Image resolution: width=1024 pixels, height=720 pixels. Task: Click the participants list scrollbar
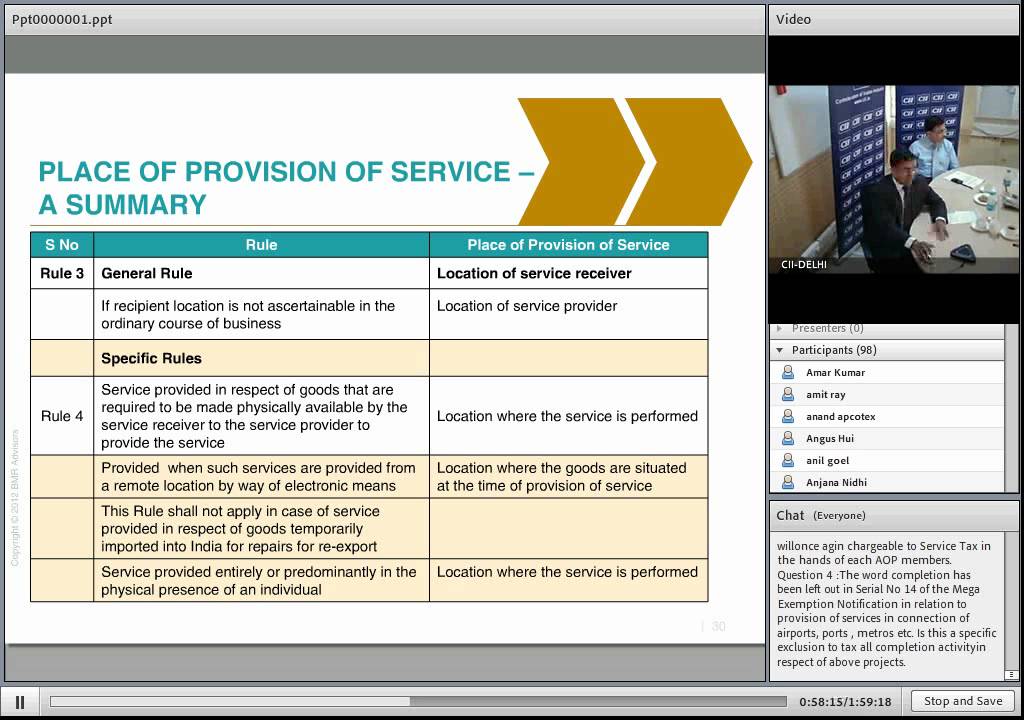1011,408
